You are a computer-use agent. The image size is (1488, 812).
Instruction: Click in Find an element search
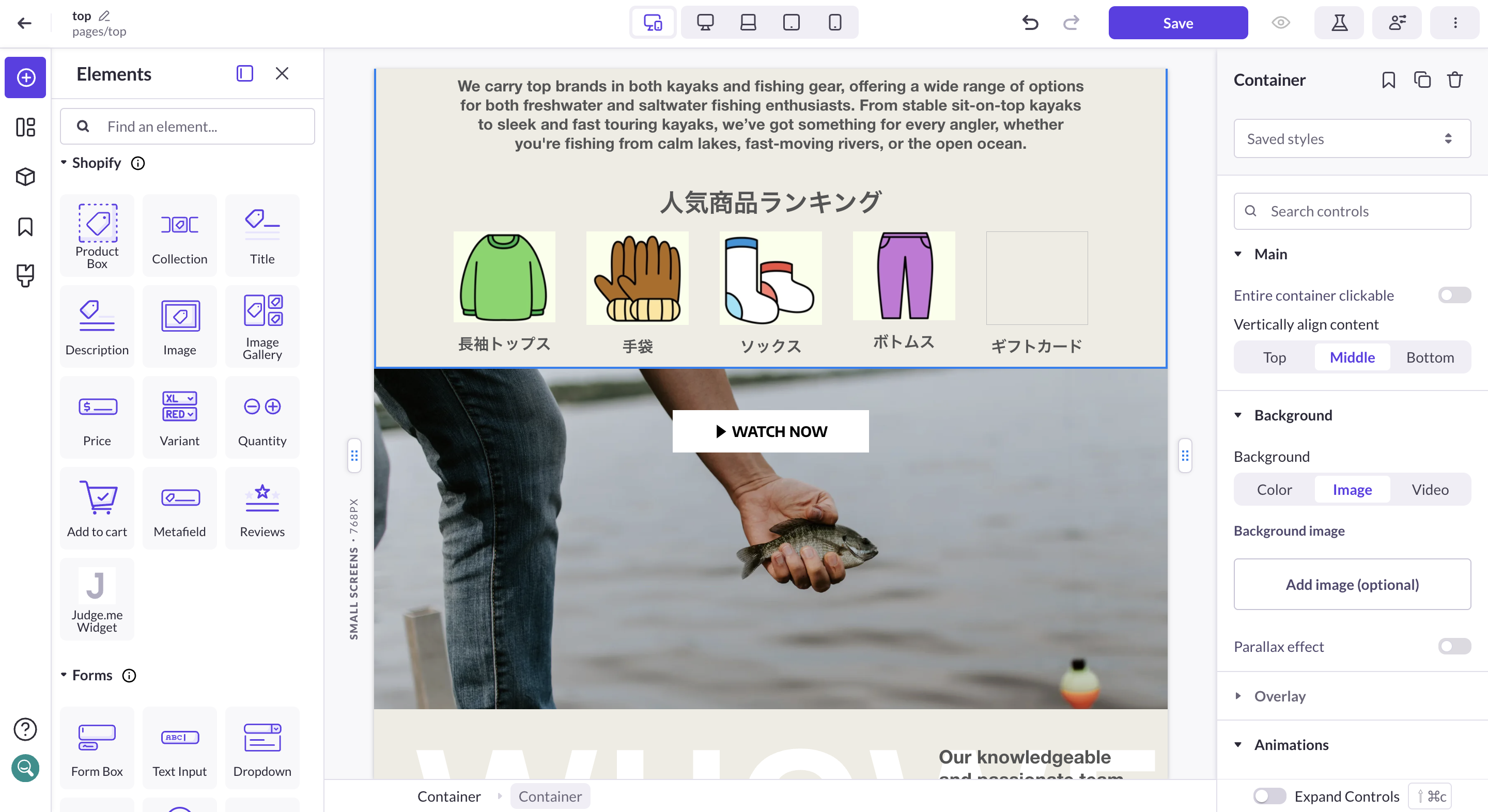pos(188,127)
